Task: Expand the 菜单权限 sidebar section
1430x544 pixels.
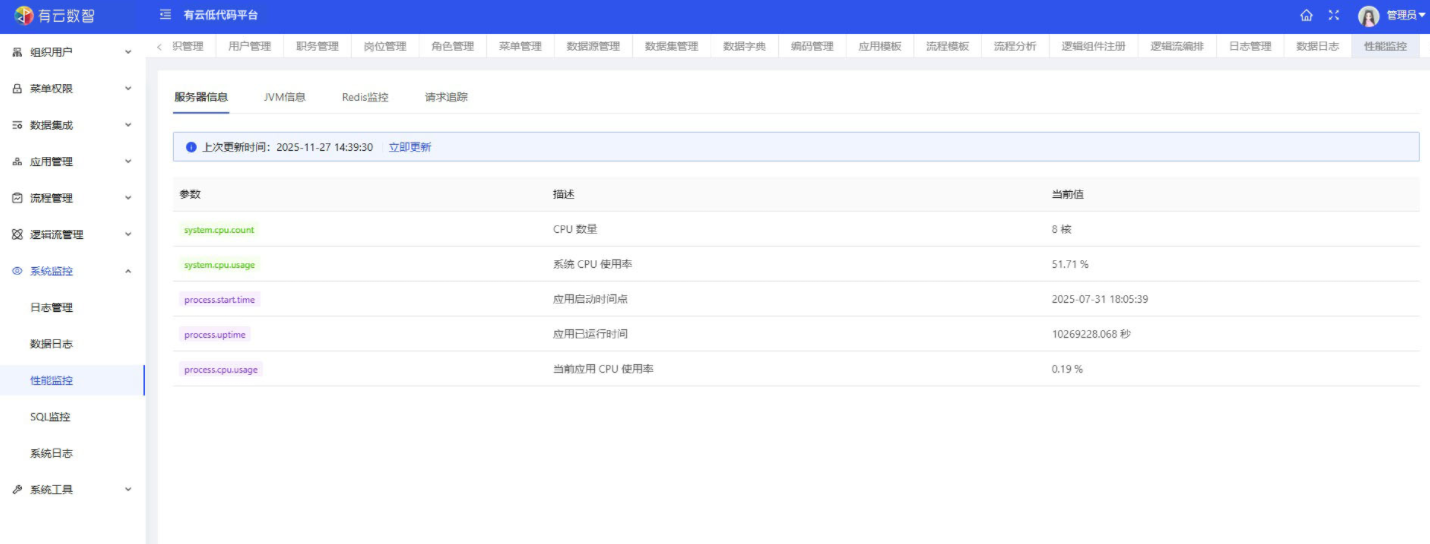Action: click(72, 89)
